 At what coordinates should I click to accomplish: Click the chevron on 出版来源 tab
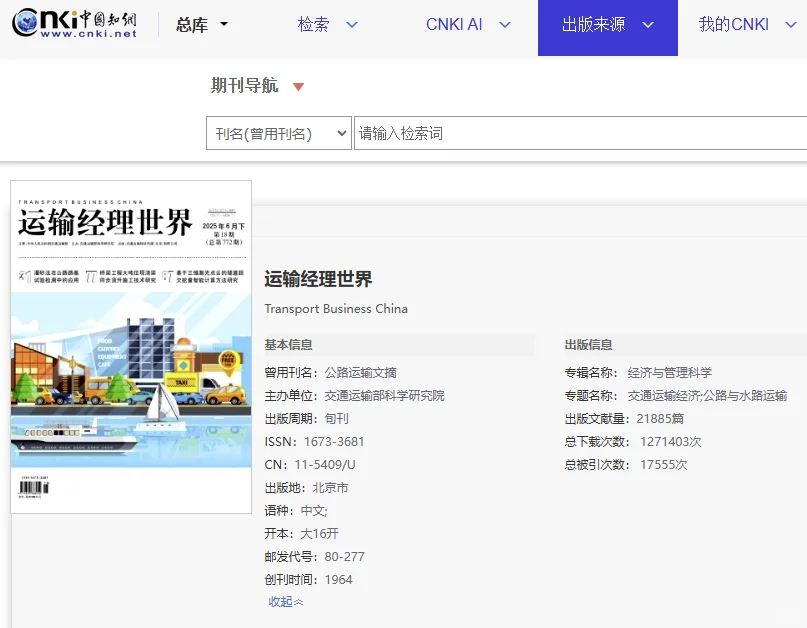point(647,24)
